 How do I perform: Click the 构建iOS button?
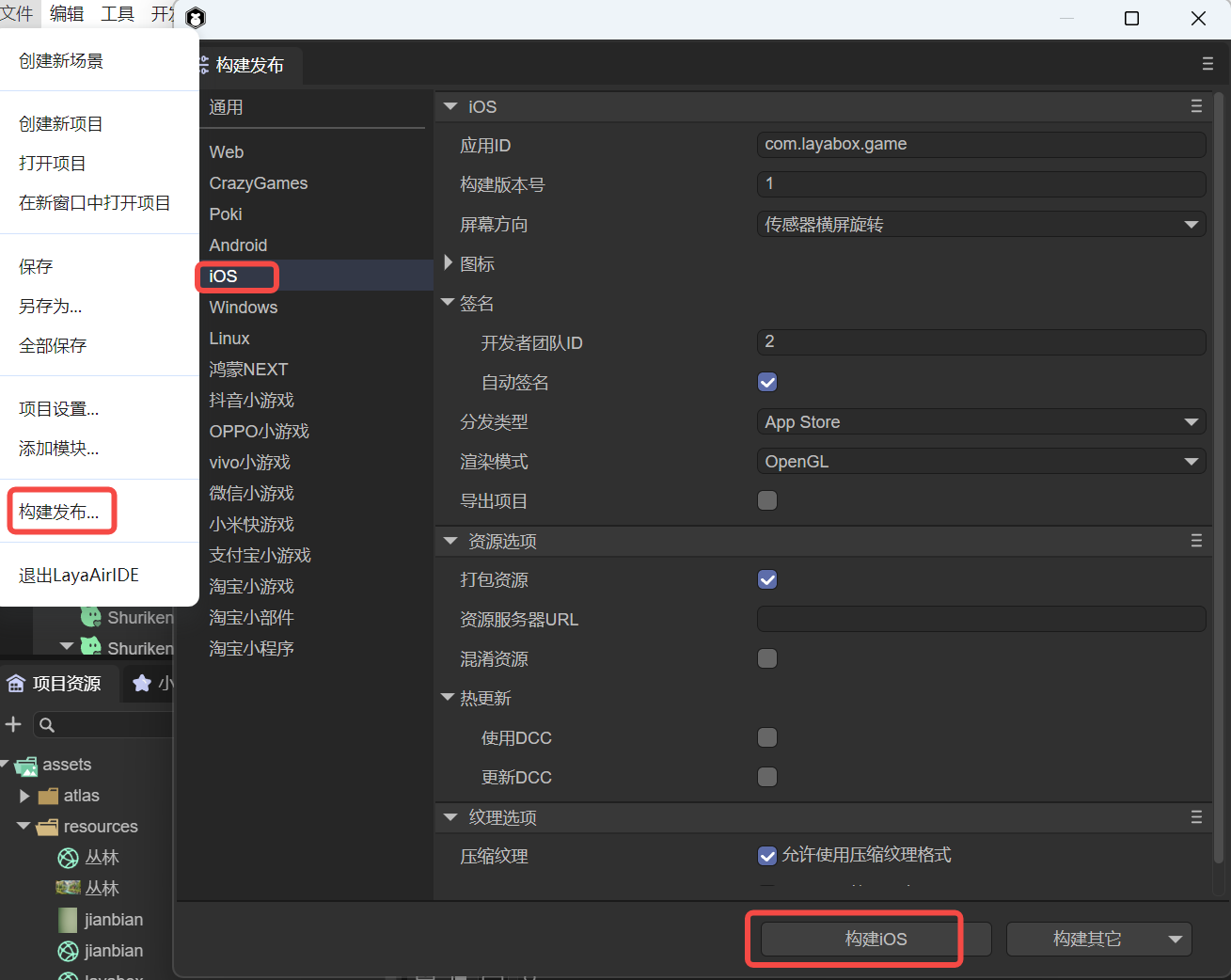pyautogui.click(x=876, y=939)
